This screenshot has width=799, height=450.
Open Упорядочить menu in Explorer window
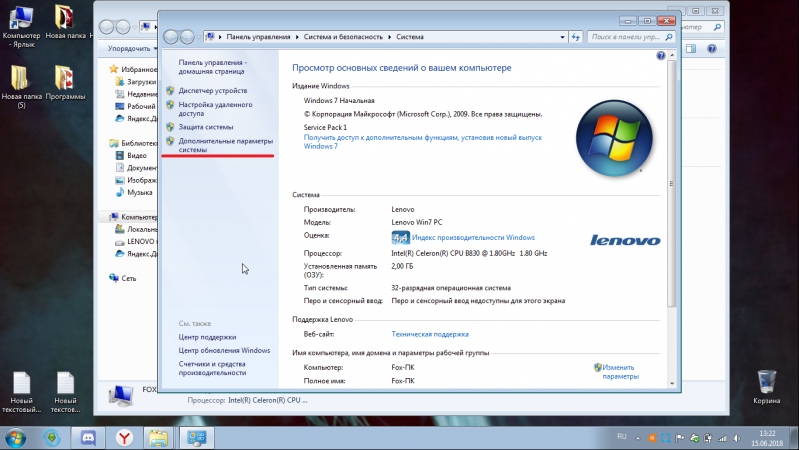132,48
